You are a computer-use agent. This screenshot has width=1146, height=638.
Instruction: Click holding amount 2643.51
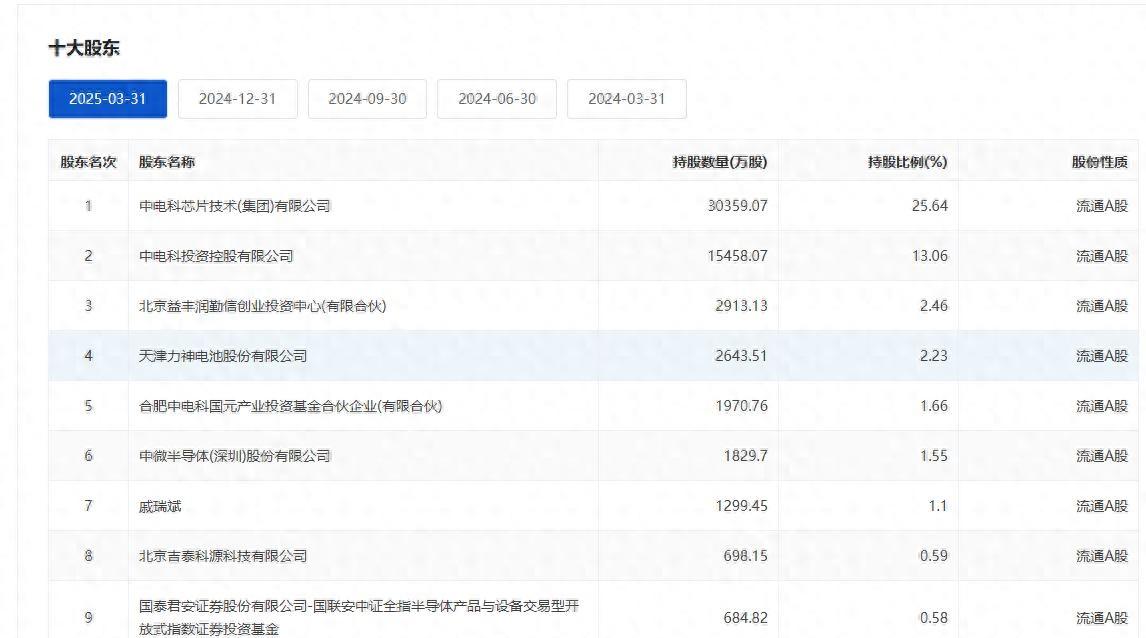(x=741, y=356)
